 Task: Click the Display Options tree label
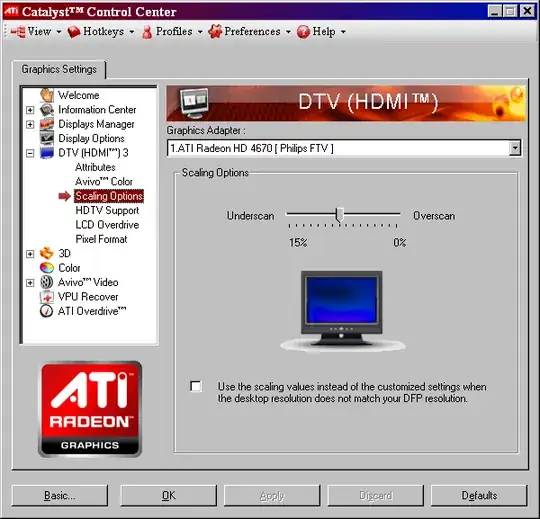point(91,138)
